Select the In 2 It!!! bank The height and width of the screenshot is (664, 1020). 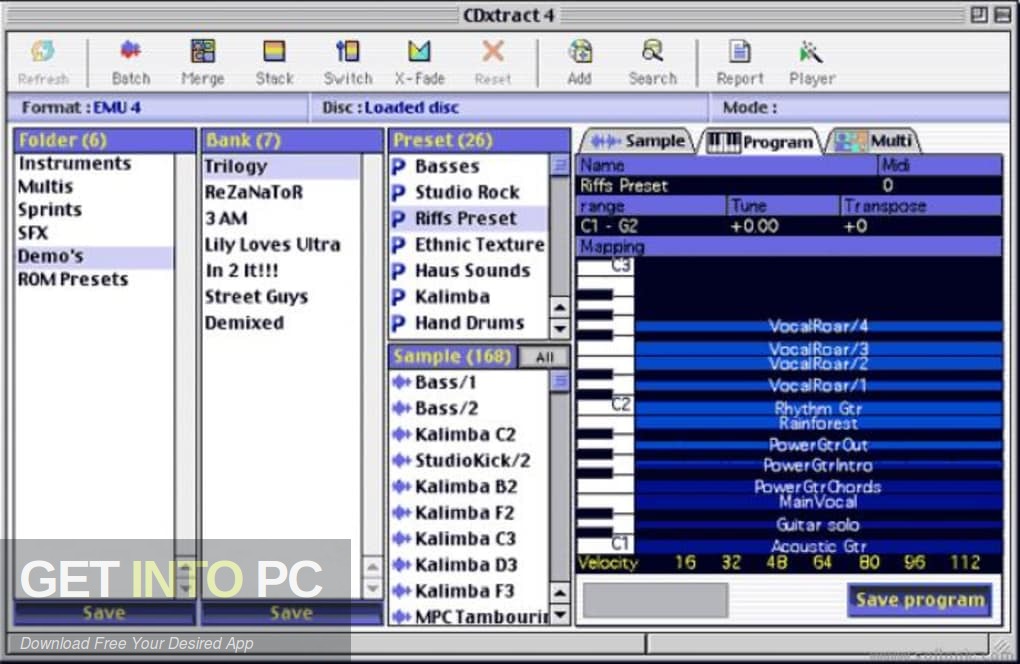pos(282,271)
